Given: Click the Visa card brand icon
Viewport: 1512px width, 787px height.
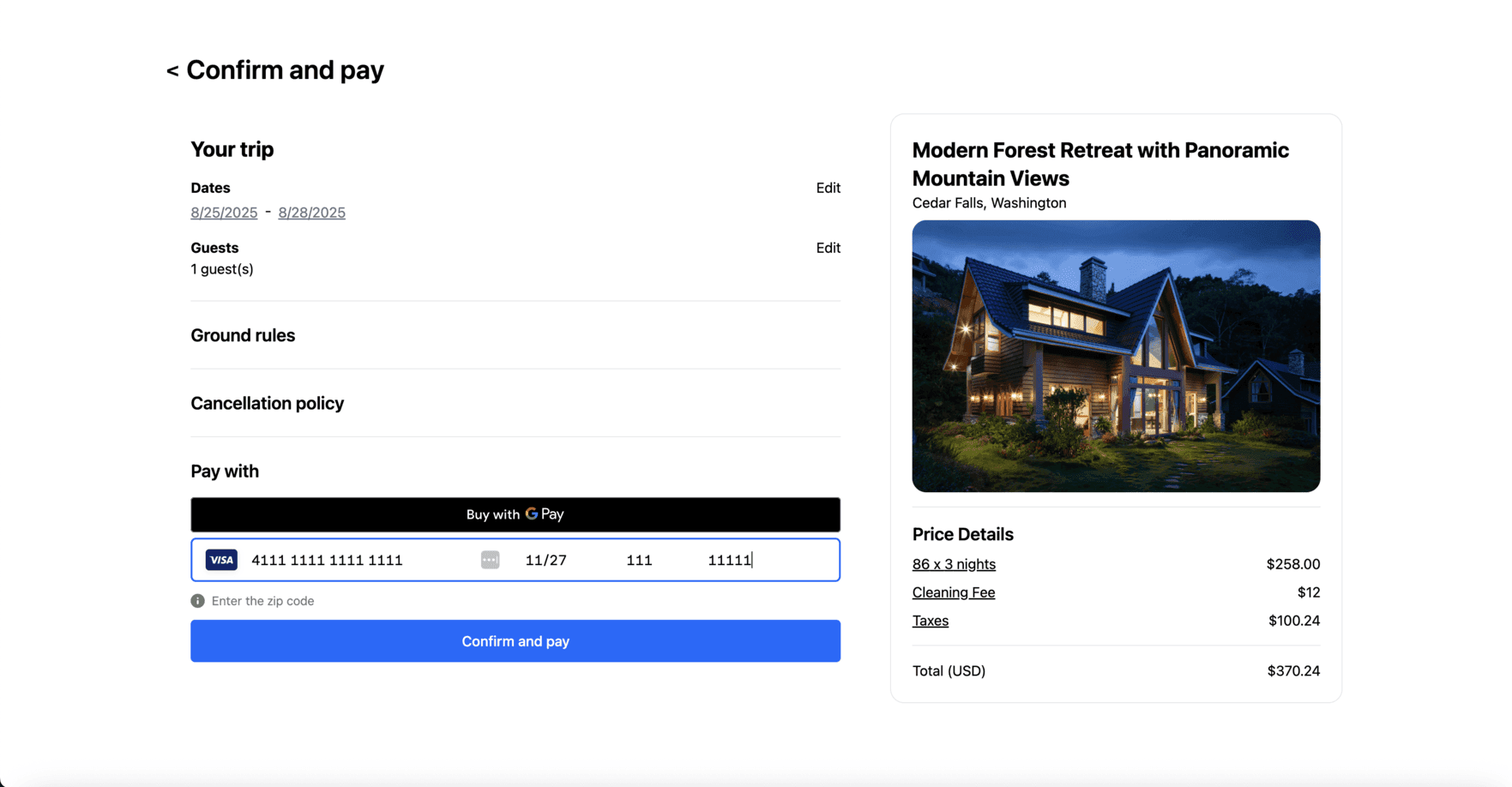Looking at the screenshot, I should point(221,560).
